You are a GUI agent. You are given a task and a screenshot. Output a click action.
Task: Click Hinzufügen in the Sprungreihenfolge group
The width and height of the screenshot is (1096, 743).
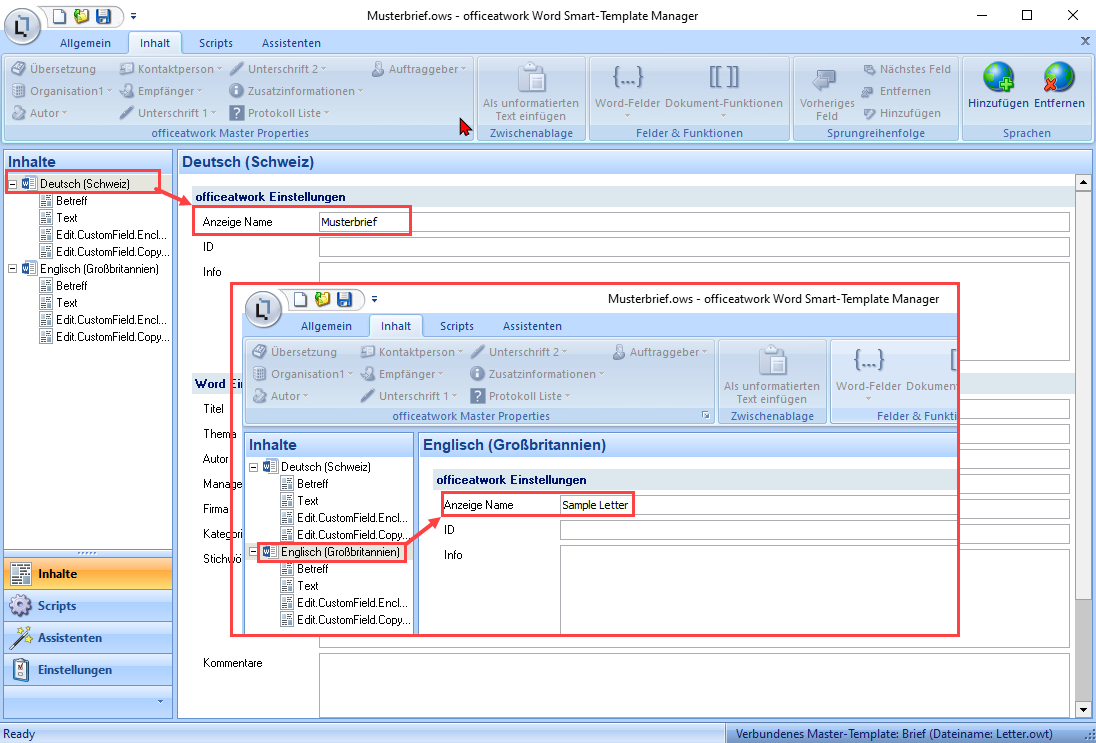tap(902, 113)
